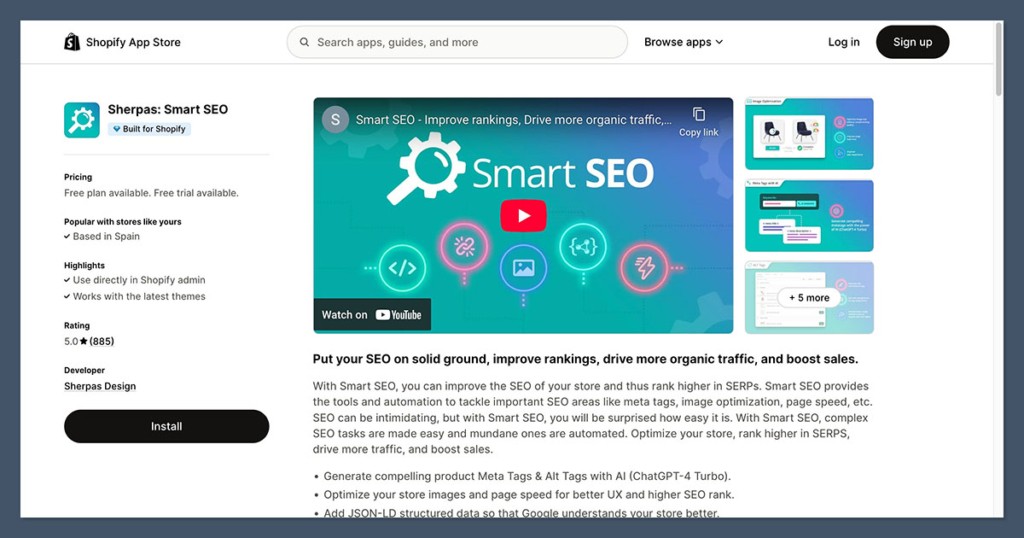The height and width of the screenshot is (538, 1024).
Task: Click the channel avatar 'S' on video
Action: tap(335, 119)
